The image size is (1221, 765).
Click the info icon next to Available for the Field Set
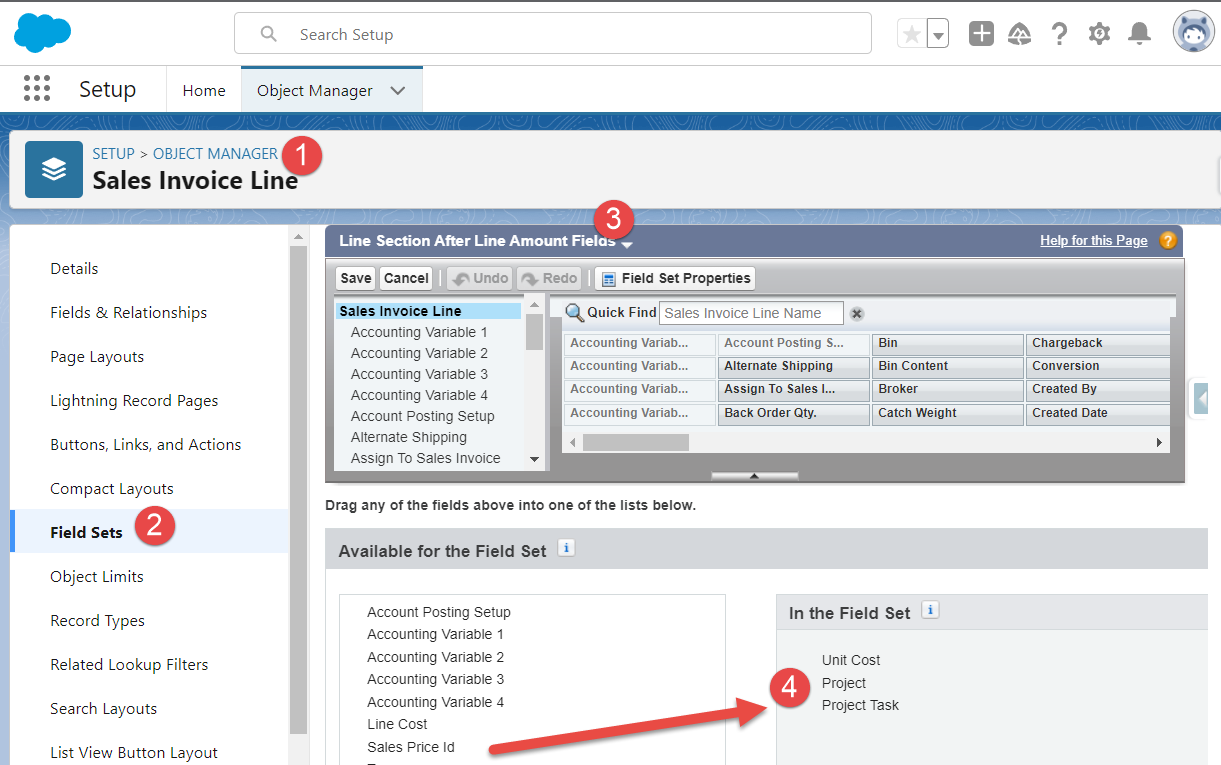(x=566, y=548)
